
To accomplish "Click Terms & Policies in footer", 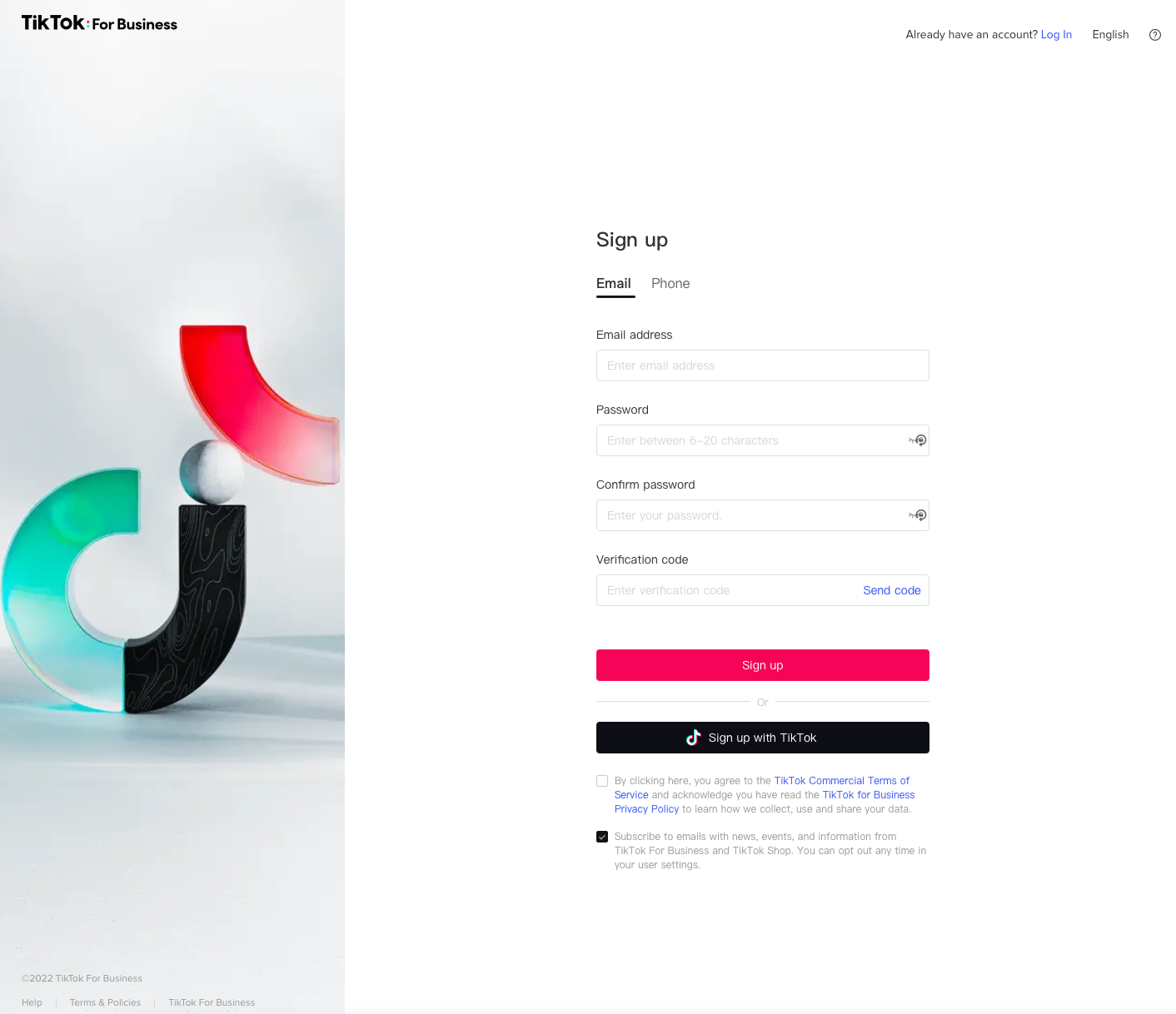I will [105, 1002].
